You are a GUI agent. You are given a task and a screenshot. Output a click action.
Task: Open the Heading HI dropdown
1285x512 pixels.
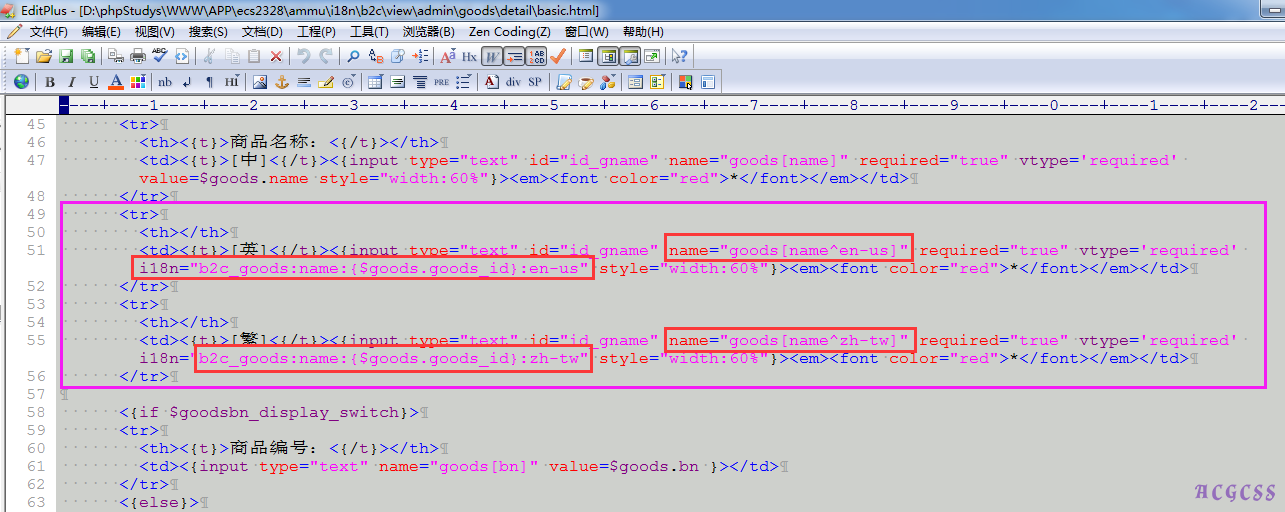[x=231, y=82]
